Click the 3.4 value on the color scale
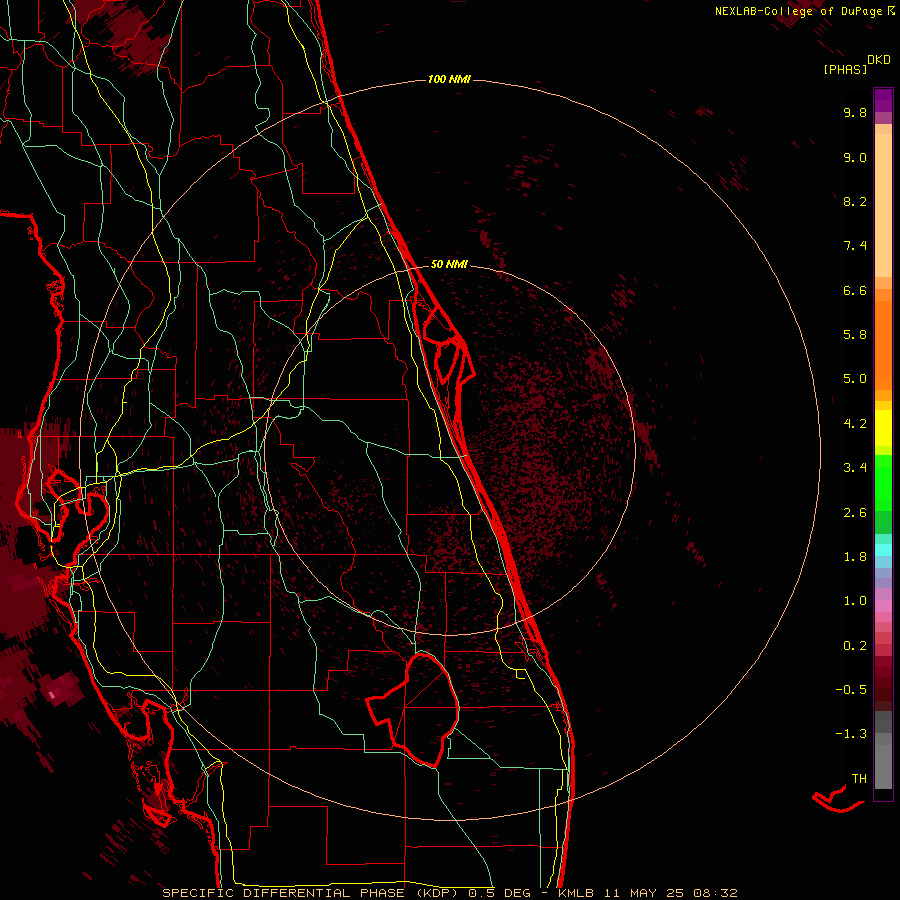This screenshot has height=900, width=900. tap(855, 468)
